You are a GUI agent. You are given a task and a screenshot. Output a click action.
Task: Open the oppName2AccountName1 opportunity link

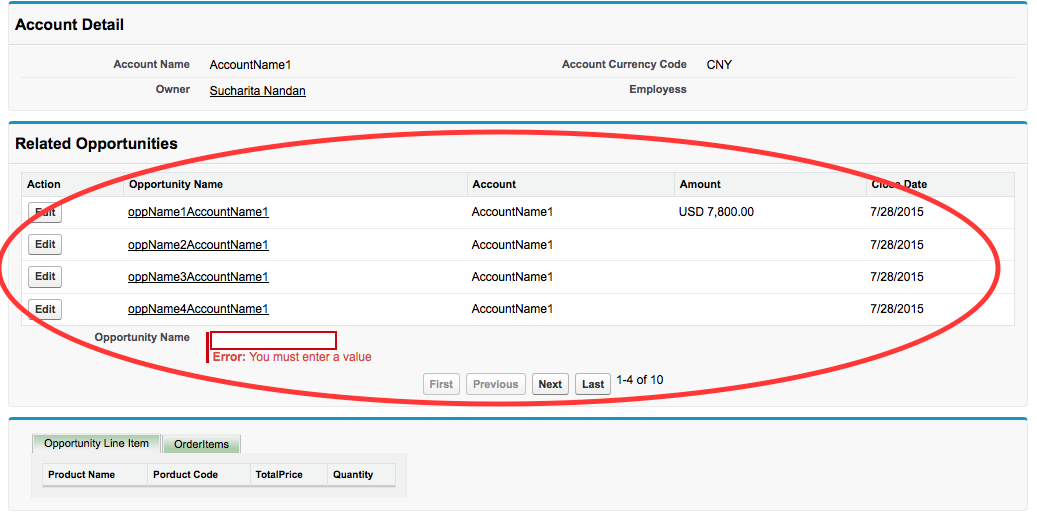[x=198, y=245]
